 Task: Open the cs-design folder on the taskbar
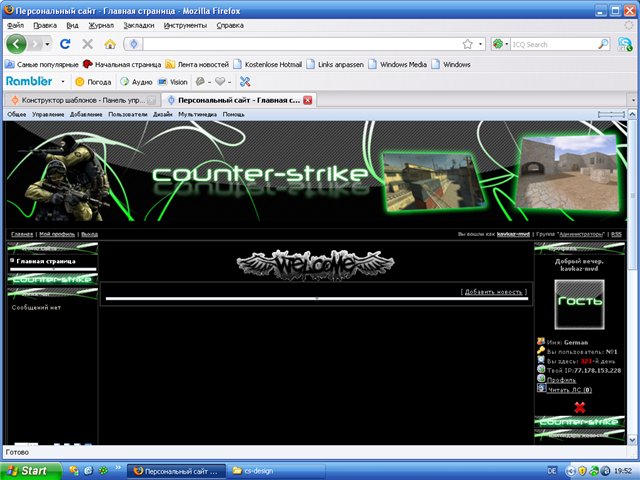[x=276, y=471]
